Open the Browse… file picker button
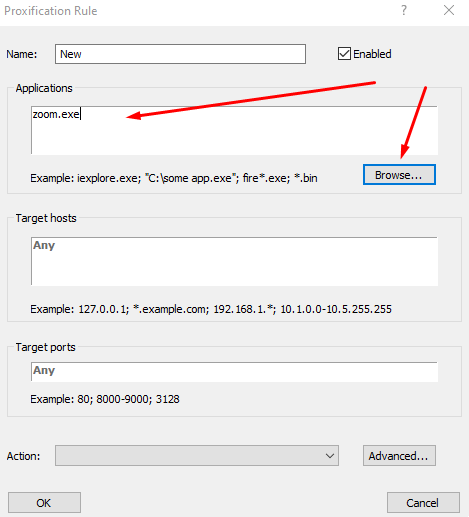This screenshot has width=469, height=517. (399, 174)
